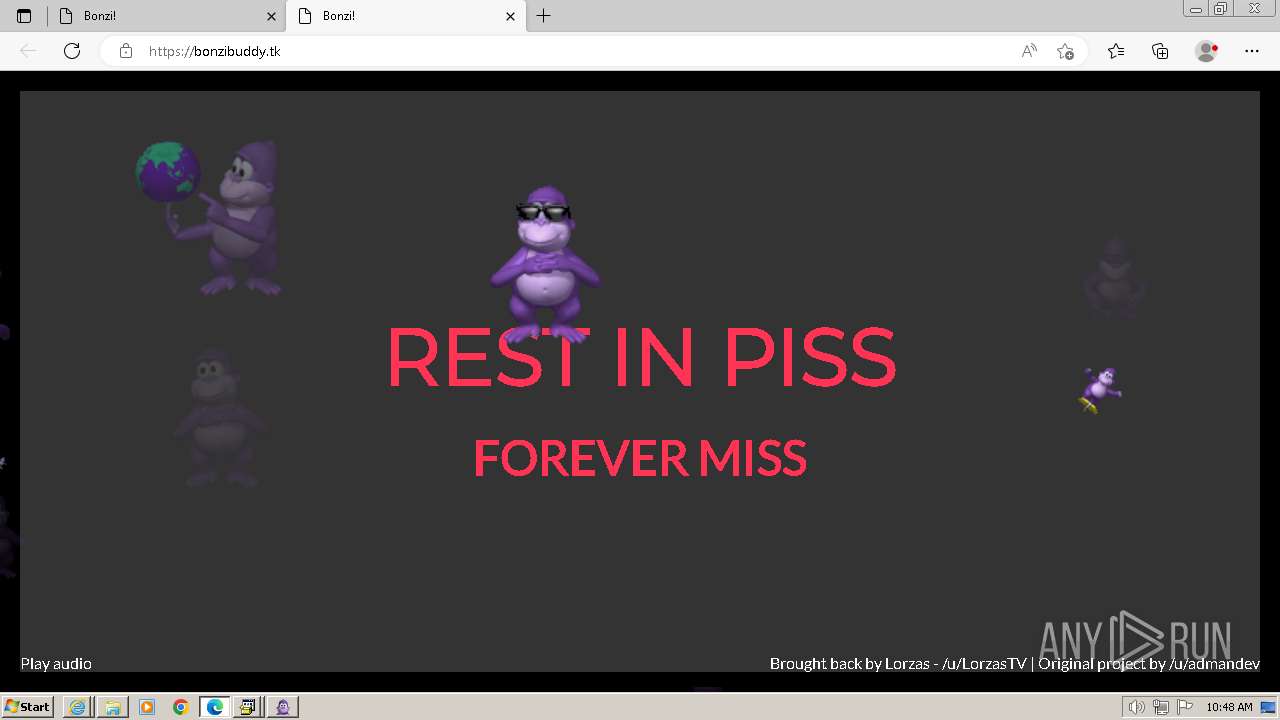Restore down the browser window

coord(1221,9)
